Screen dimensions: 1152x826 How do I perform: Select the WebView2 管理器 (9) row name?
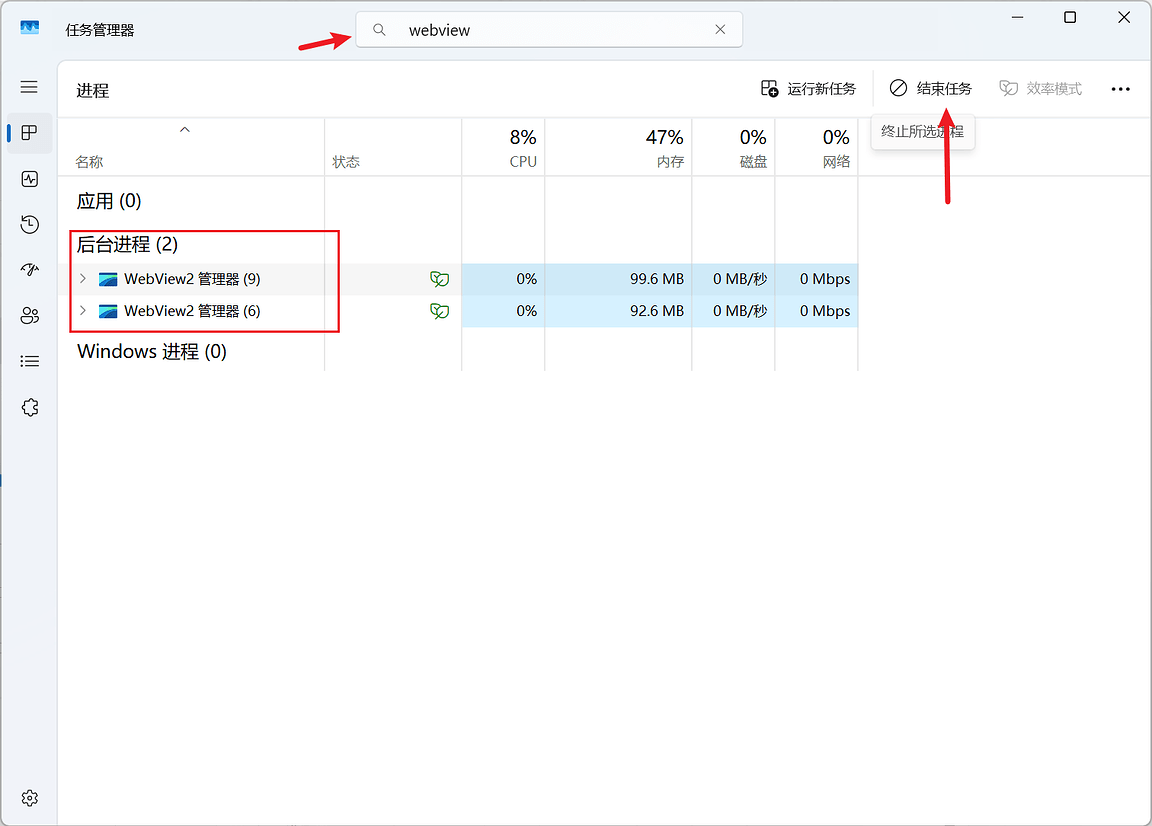click(x=192, y=279)
